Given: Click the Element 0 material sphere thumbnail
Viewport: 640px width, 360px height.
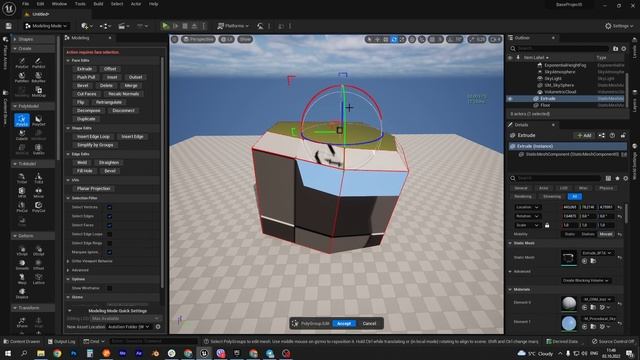Looking at the screenshot, I should coord(569,303).
